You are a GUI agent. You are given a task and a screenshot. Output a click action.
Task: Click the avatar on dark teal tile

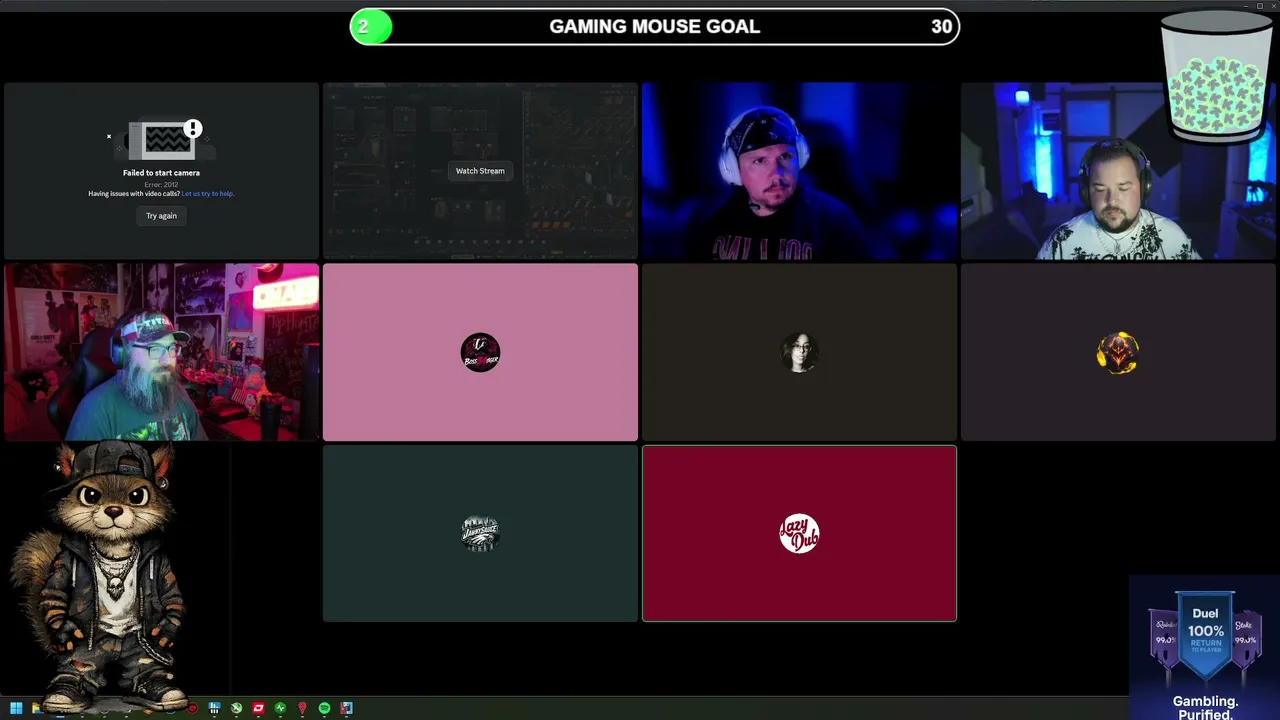tap(480, 533)
